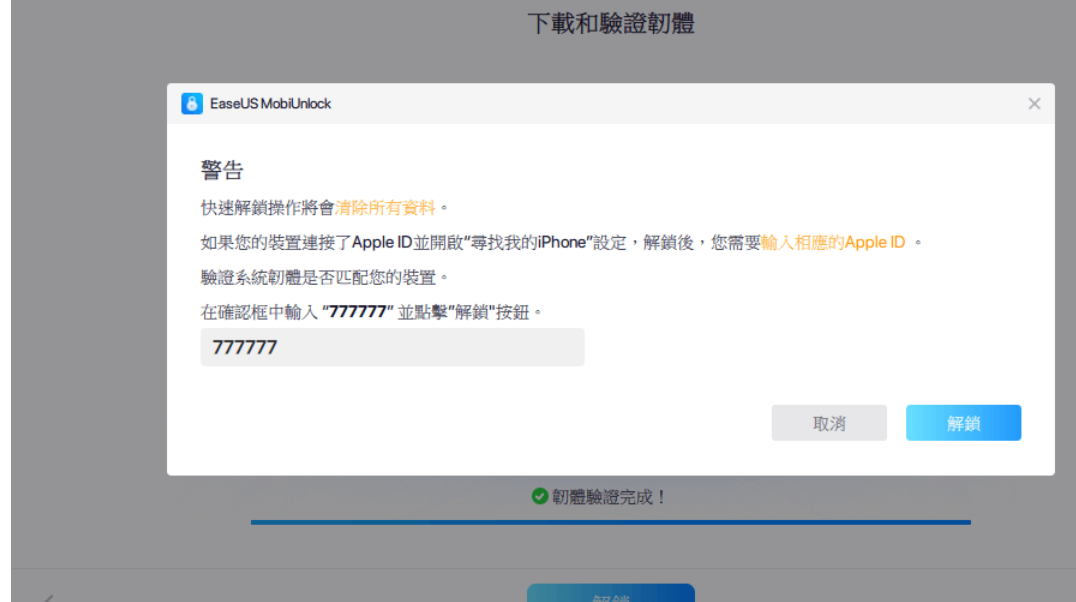This screenshot has width=1076, height=602.
Task: Click the 警告 heading in the dialog
Action: click(x=222, y=170)
